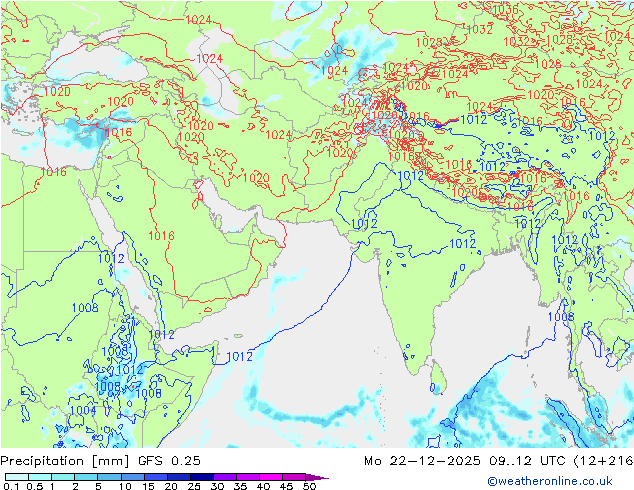This screenshot has width=634, height=490.
Task: Click the blue '1004' isobar label
Action: coord(83,410)
